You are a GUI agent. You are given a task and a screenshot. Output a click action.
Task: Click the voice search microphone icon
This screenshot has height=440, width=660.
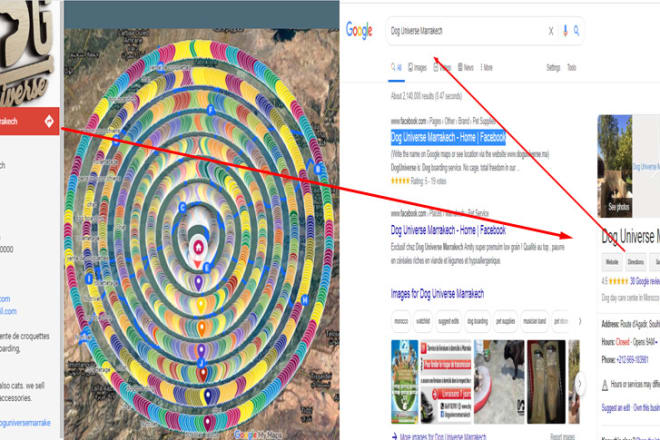coord(565,30)
